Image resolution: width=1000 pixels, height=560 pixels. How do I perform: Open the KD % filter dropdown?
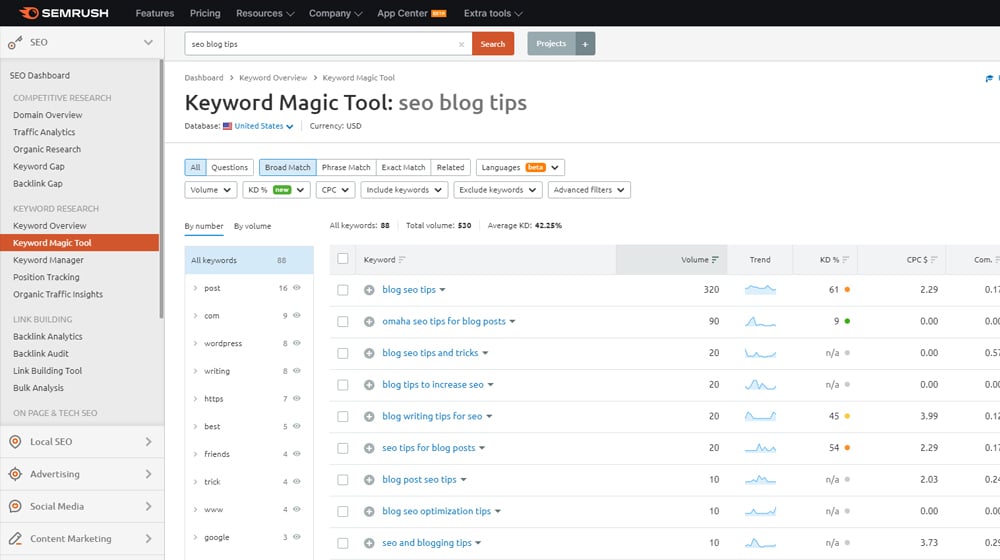[276, 190]
